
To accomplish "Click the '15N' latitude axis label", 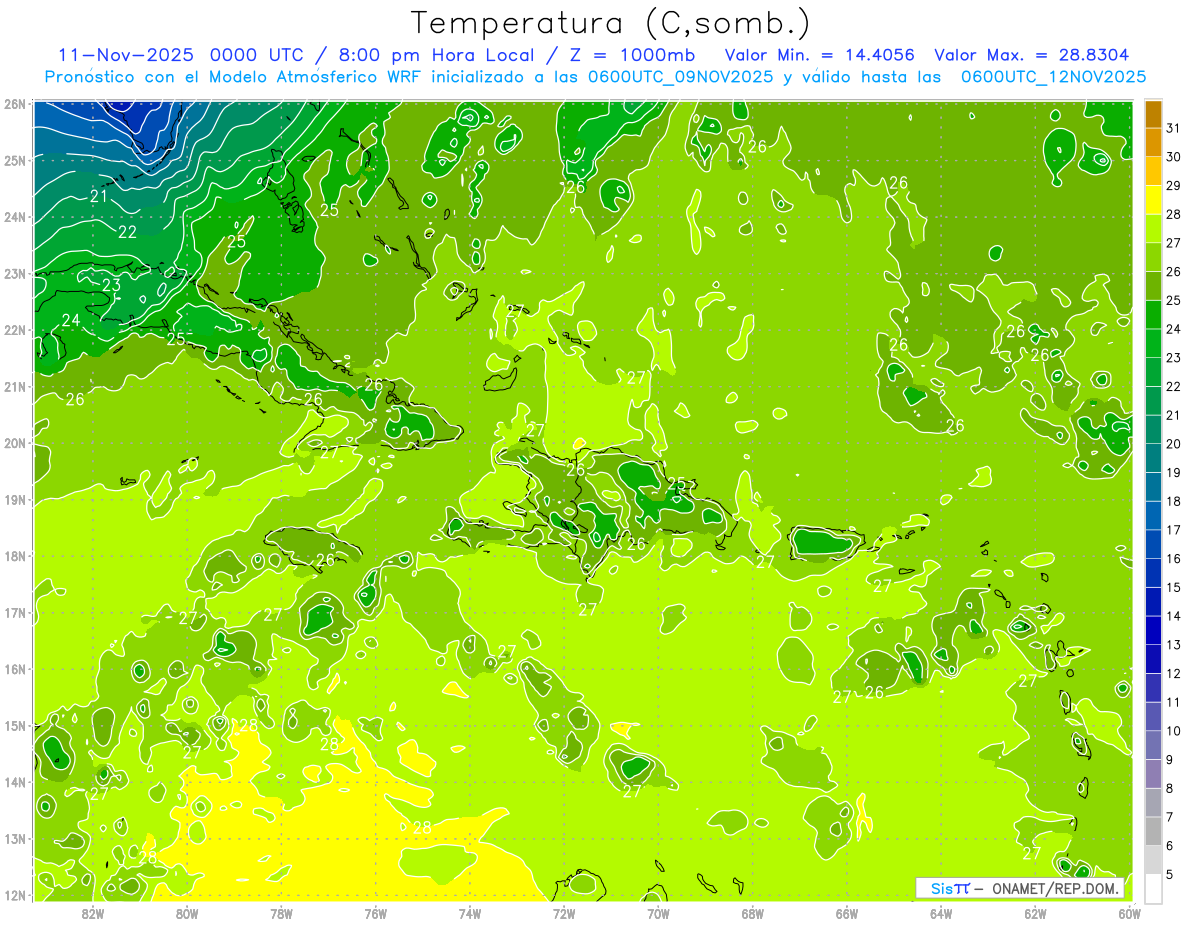I will (15, 725).
